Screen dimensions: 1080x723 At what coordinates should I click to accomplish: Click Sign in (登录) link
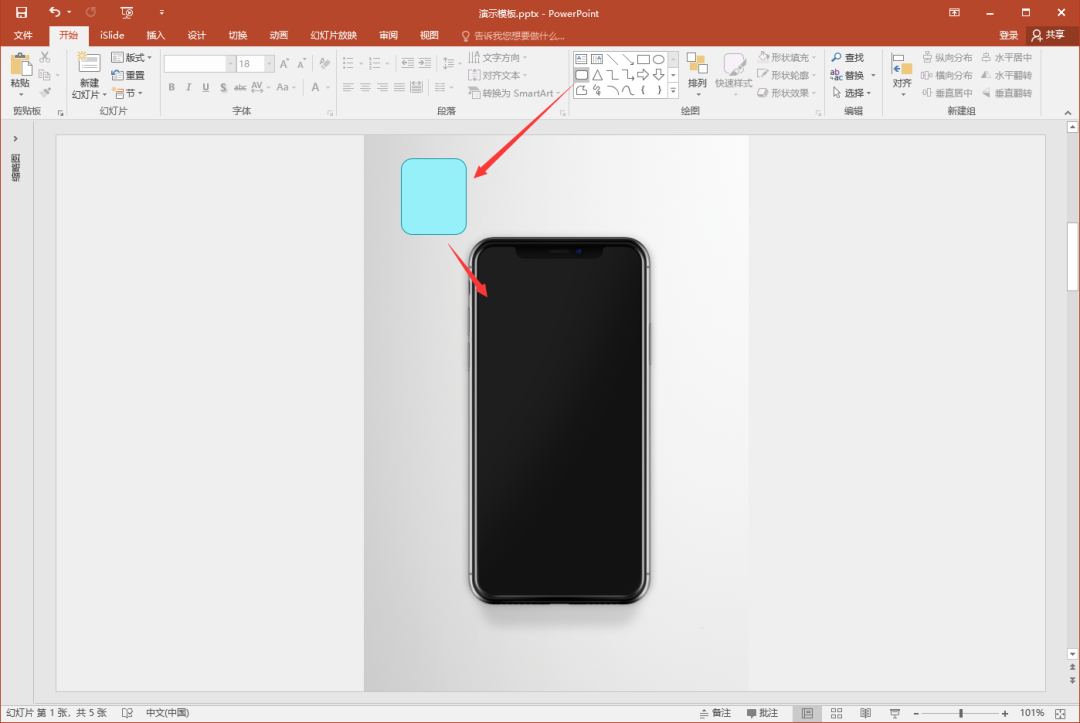point(1008,35)
